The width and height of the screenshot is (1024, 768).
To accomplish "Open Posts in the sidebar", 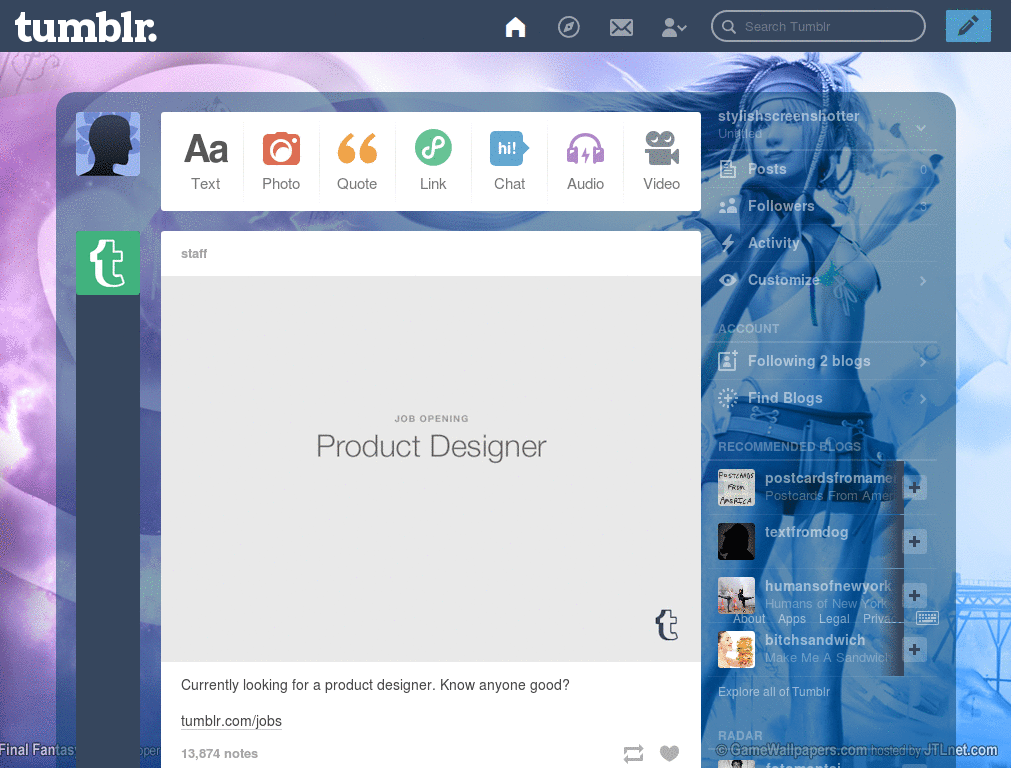I will coord(823,169).
